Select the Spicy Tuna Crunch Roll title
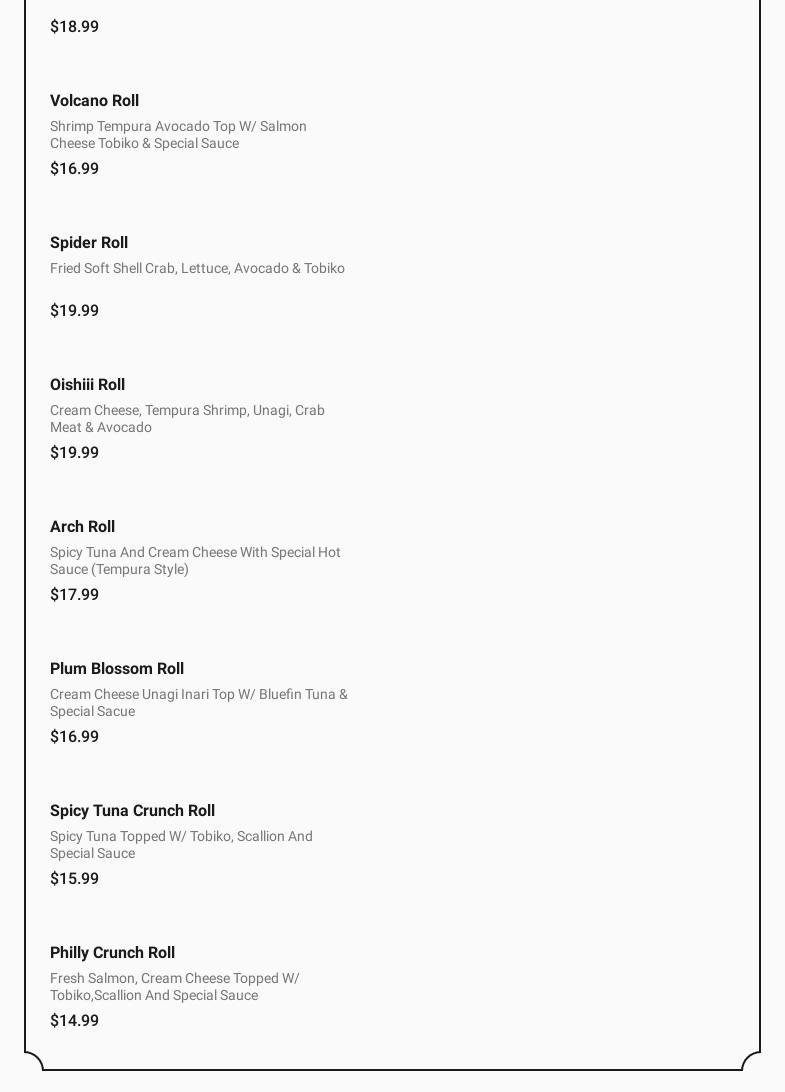The height and width of the screenshot is (1092, 785). [x=132, y=811]
